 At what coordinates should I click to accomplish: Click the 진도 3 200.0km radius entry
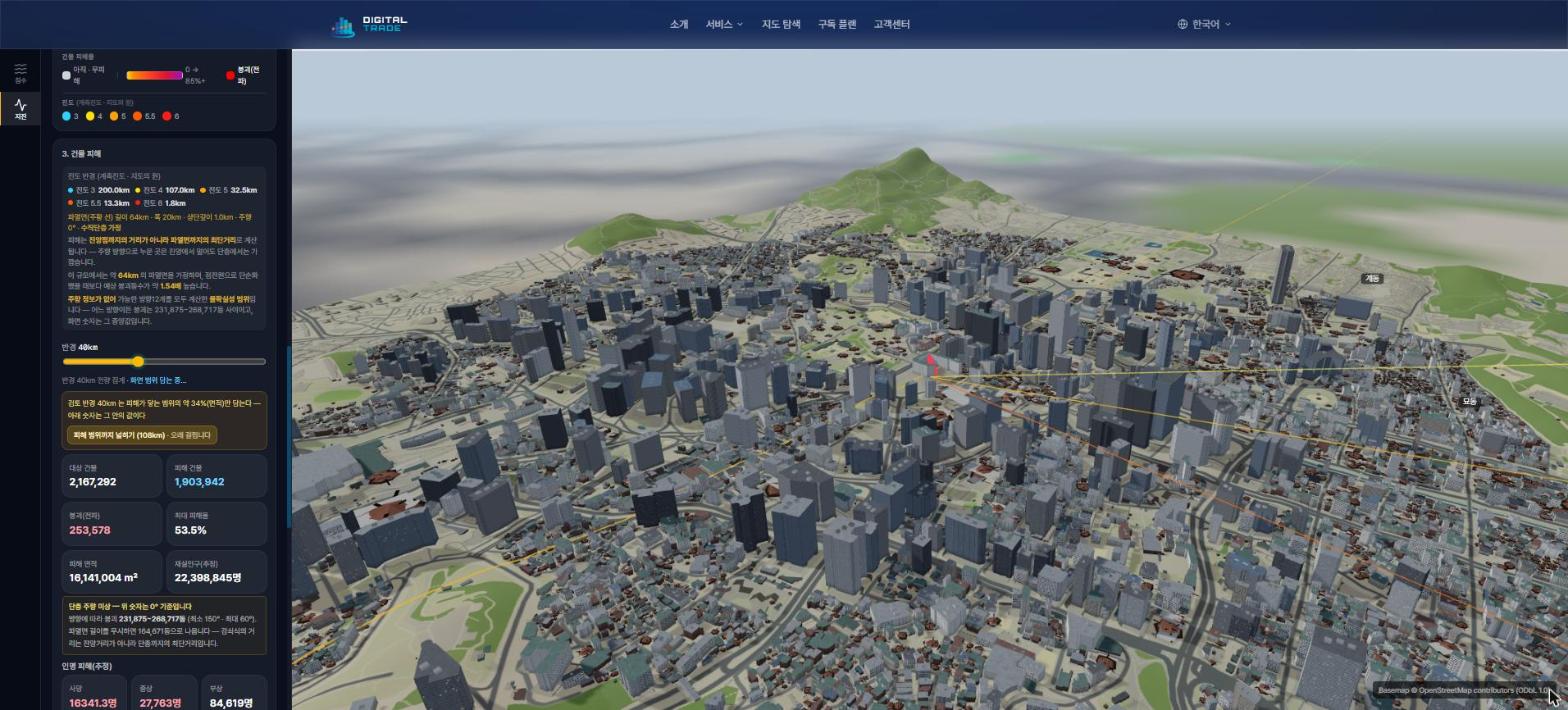tap(99, 190)
